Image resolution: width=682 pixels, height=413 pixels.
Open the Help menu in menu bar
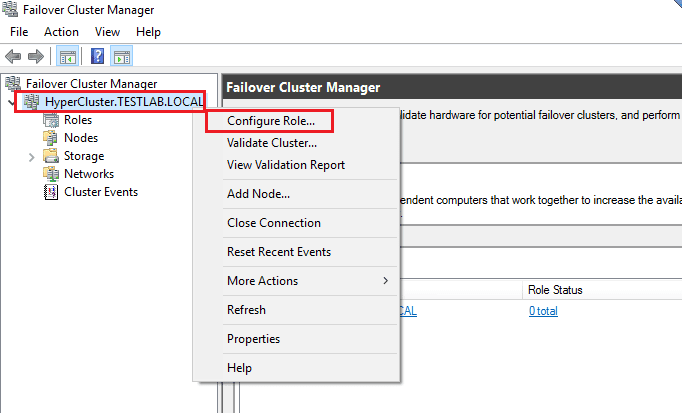pyautogui.click(x=148, y=32)
